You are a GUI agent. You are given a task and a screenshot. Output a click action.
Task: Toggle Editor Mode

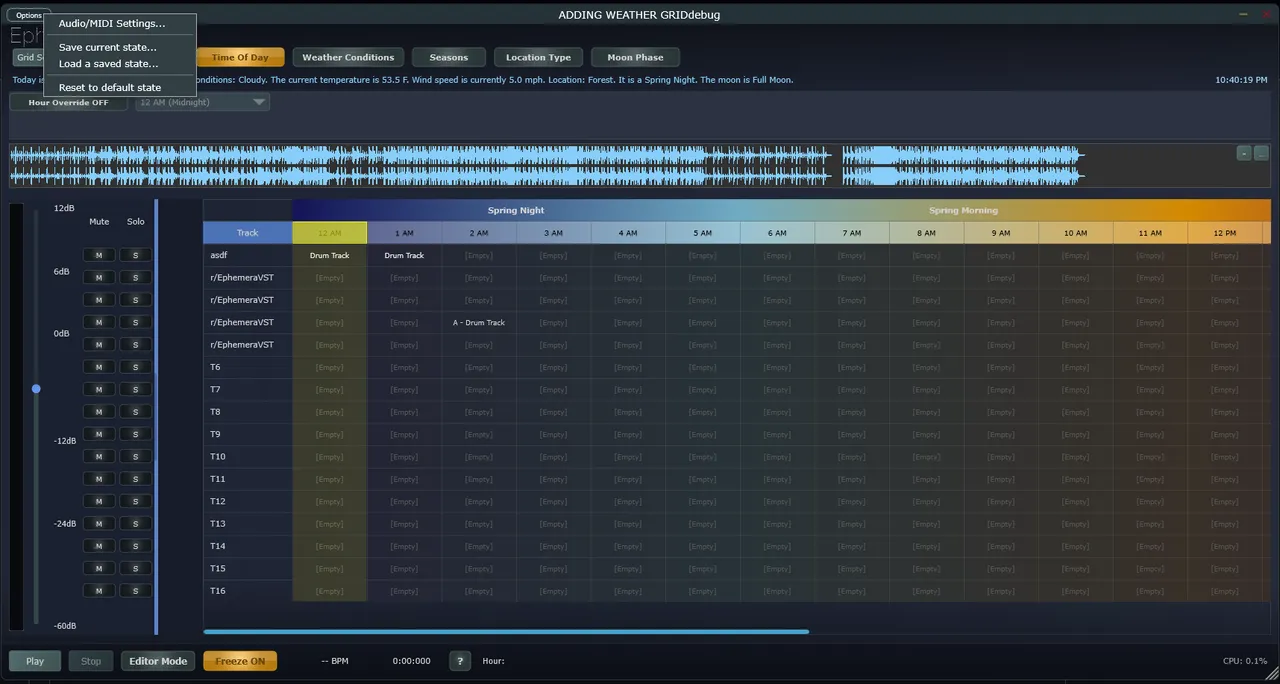click(158, 661)
